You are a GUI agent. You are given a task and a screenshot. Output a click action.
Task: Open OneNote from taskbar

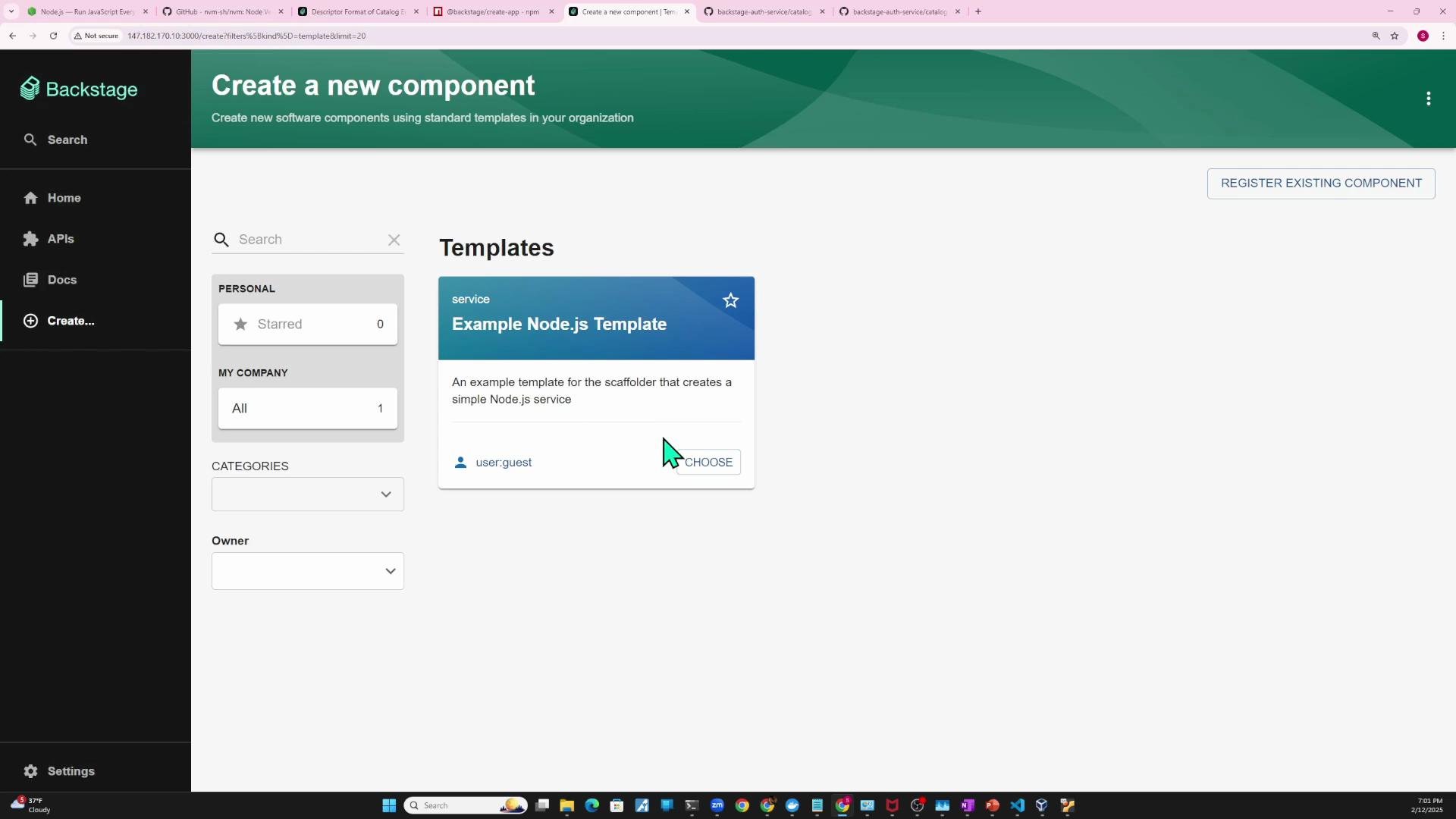coord(968,805)
